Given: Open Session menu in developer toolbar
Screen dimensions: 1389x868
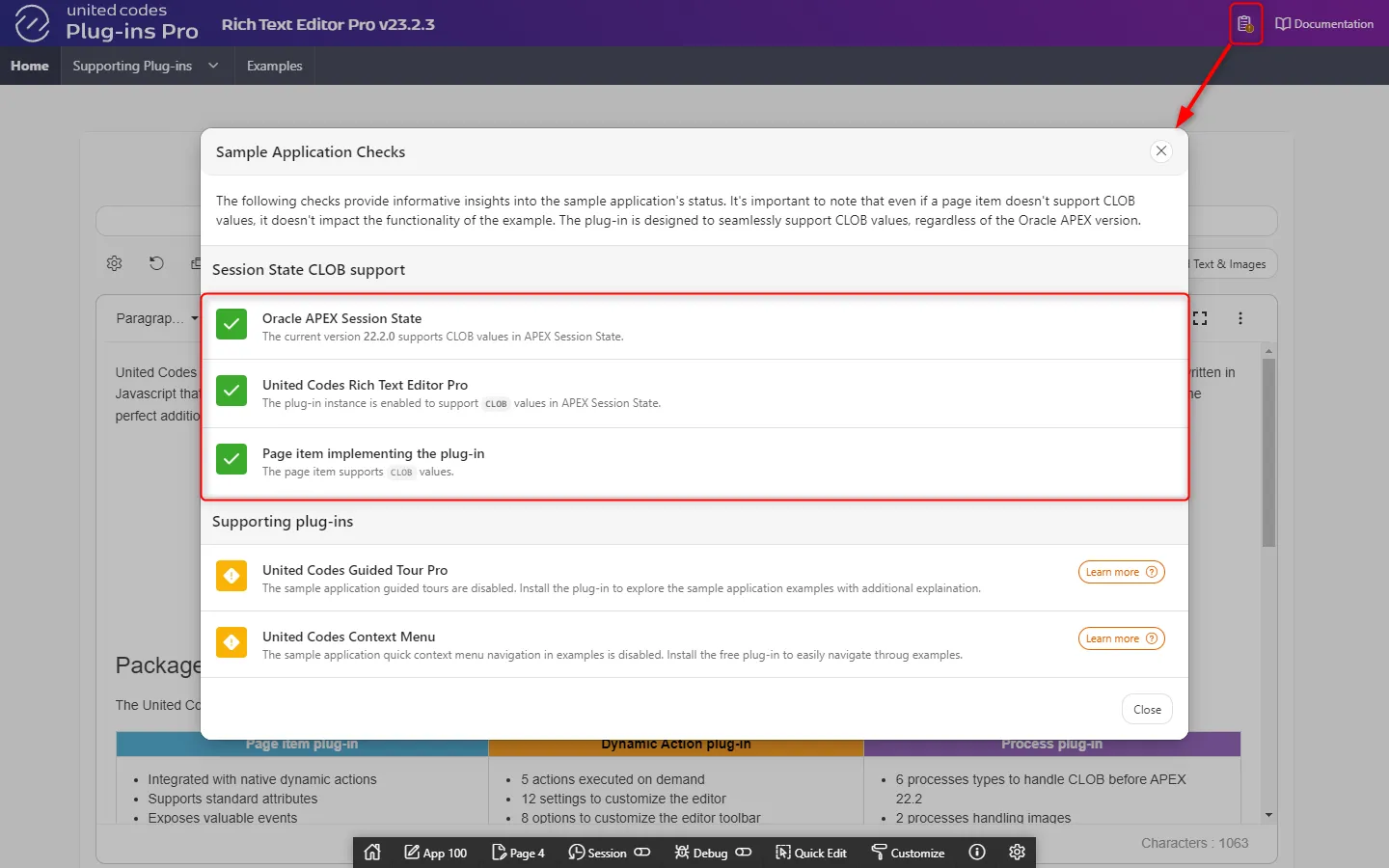Looking at the screenshot, I should pos(598,853).
